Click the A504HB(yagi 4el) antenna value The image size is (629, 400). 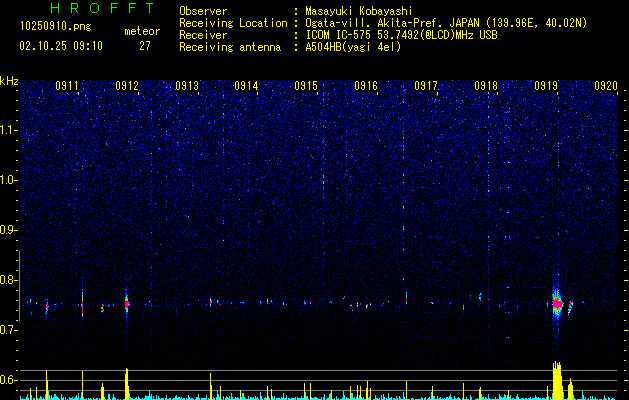coord(353,47)
